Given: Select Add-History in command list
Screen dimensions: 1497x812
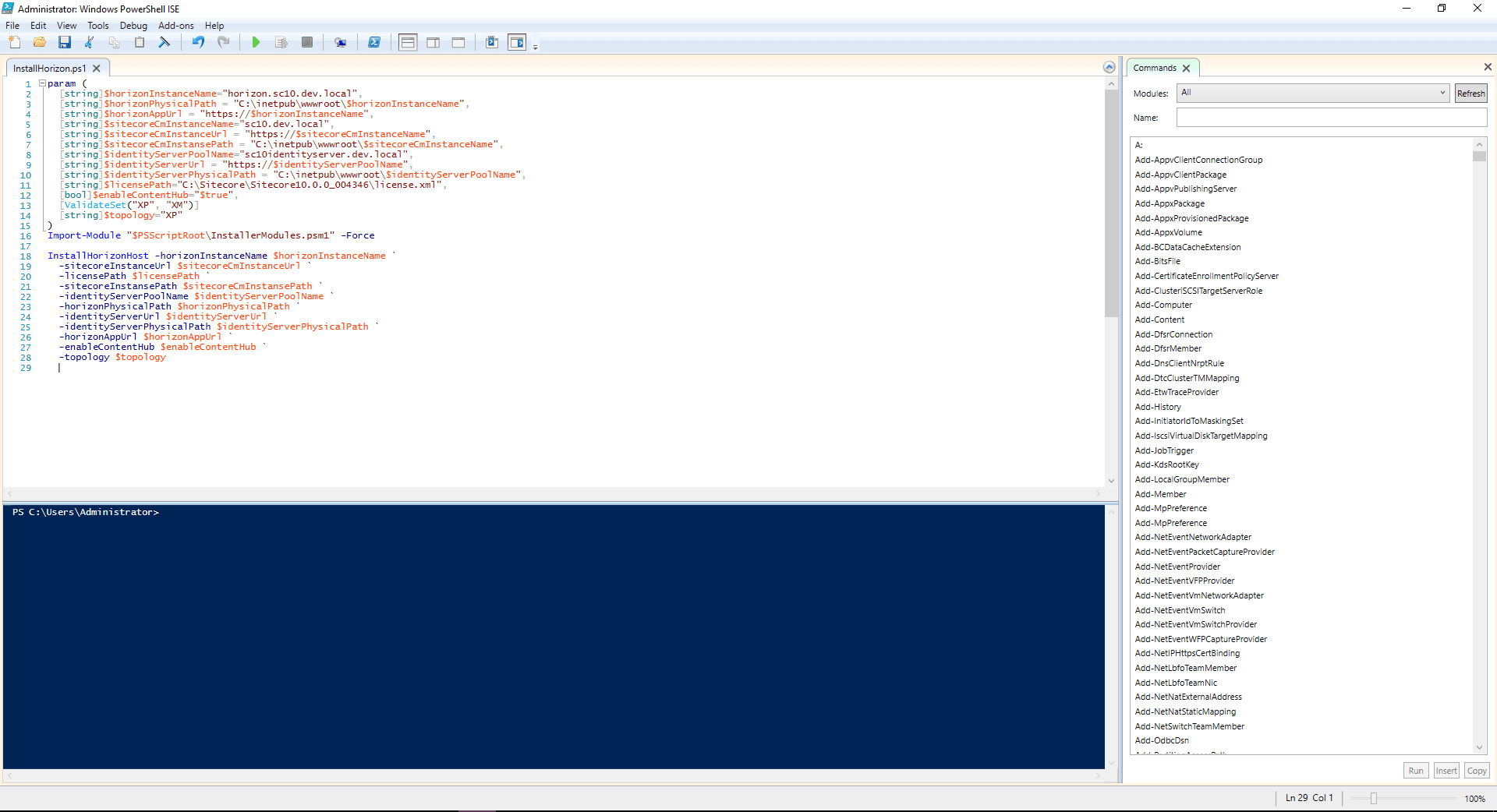Looking at the screenshot, I should tap(1158, 407).
